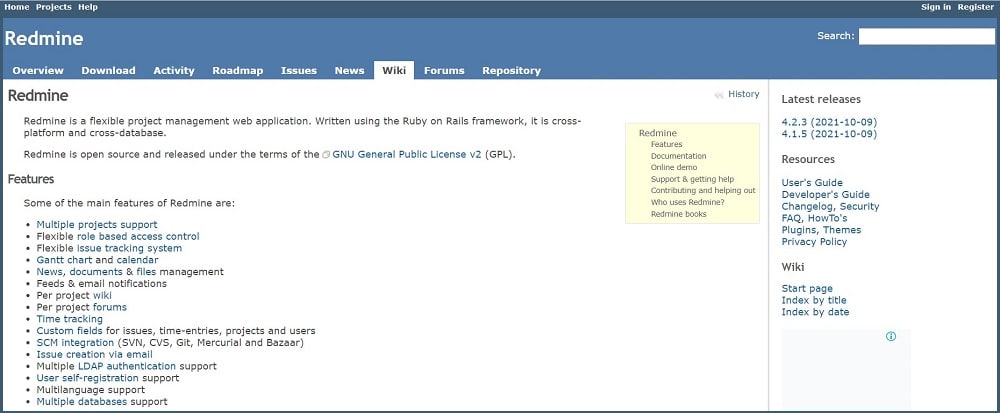Open release 4.1.5 (2021-10-09)
Screen dimensions: 1000x413
pyautogui.click(x=829, y=134)
